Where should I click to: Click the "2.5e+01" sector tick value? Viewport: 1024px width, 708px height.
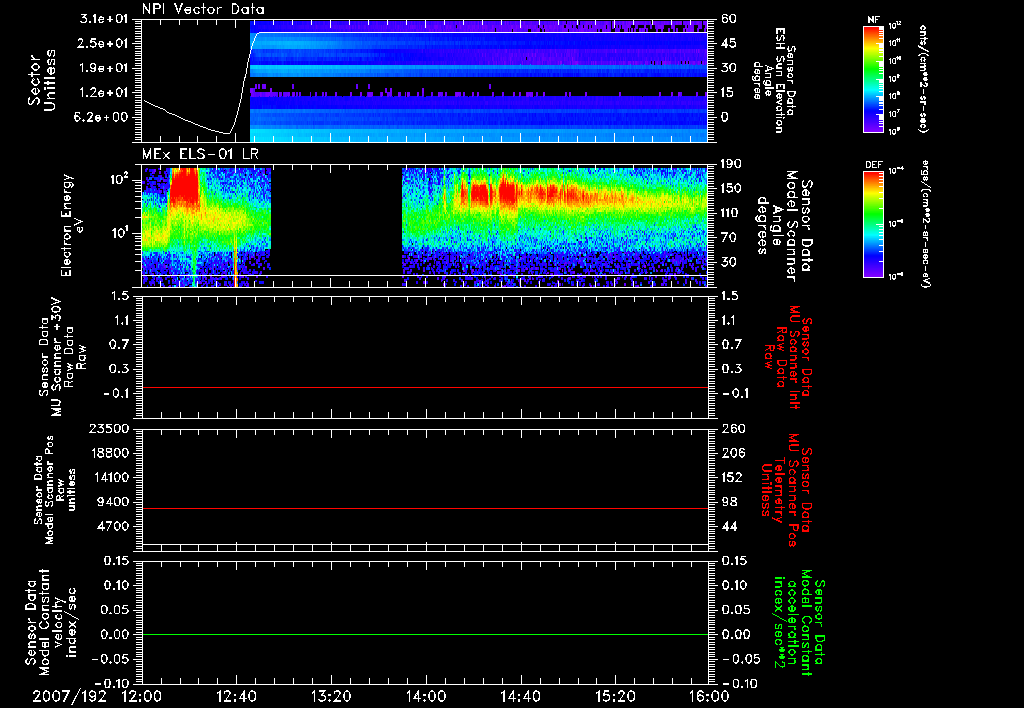tap(104, 43)
